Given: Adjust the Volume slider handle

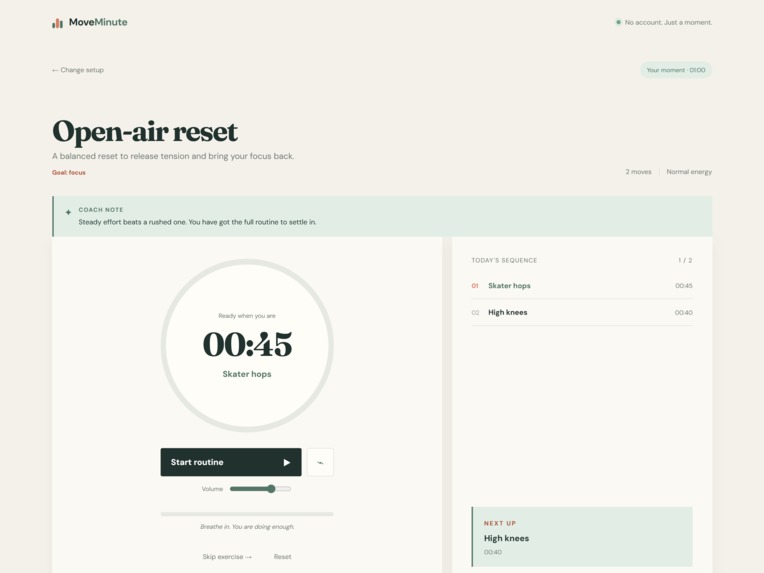Looking at the screenshot, I should (271, 489).
